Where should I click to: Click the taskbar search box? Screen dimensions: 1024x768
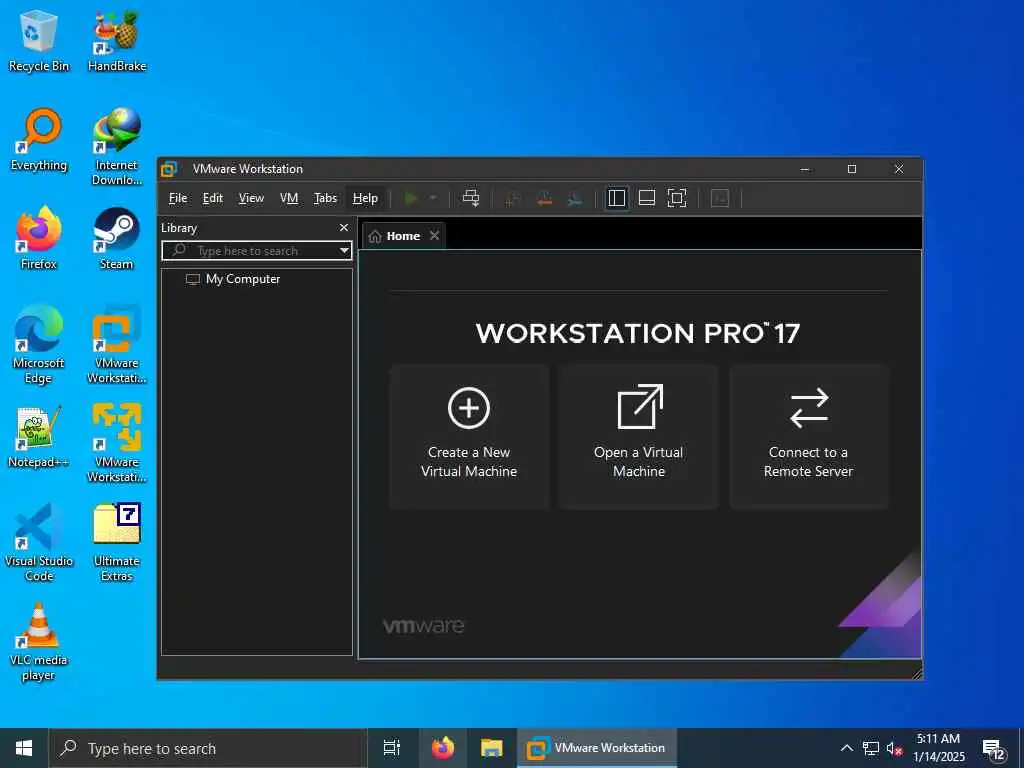[208, 748]
